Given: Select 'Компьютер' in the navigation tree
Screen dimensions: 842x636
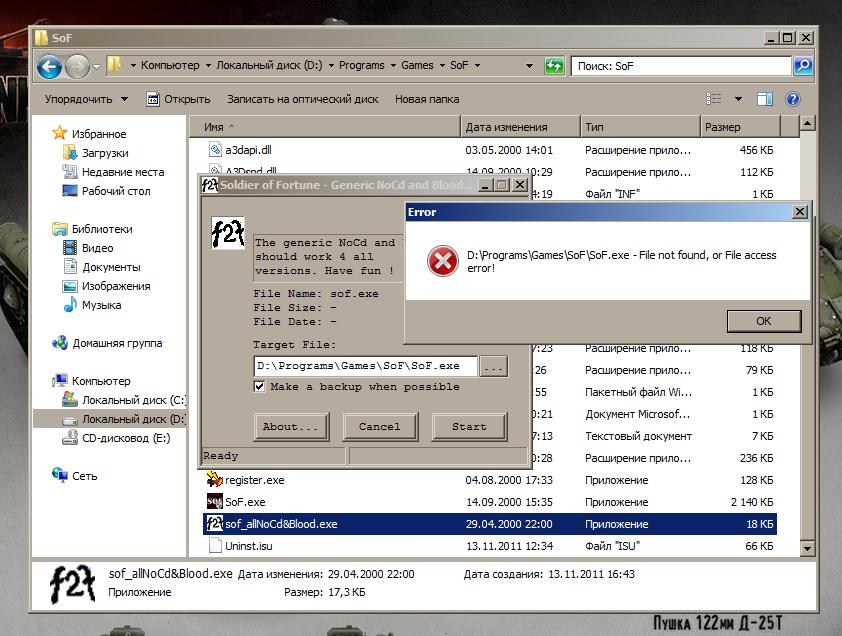Looking at the screenshot, I should [x=101, y=381].
